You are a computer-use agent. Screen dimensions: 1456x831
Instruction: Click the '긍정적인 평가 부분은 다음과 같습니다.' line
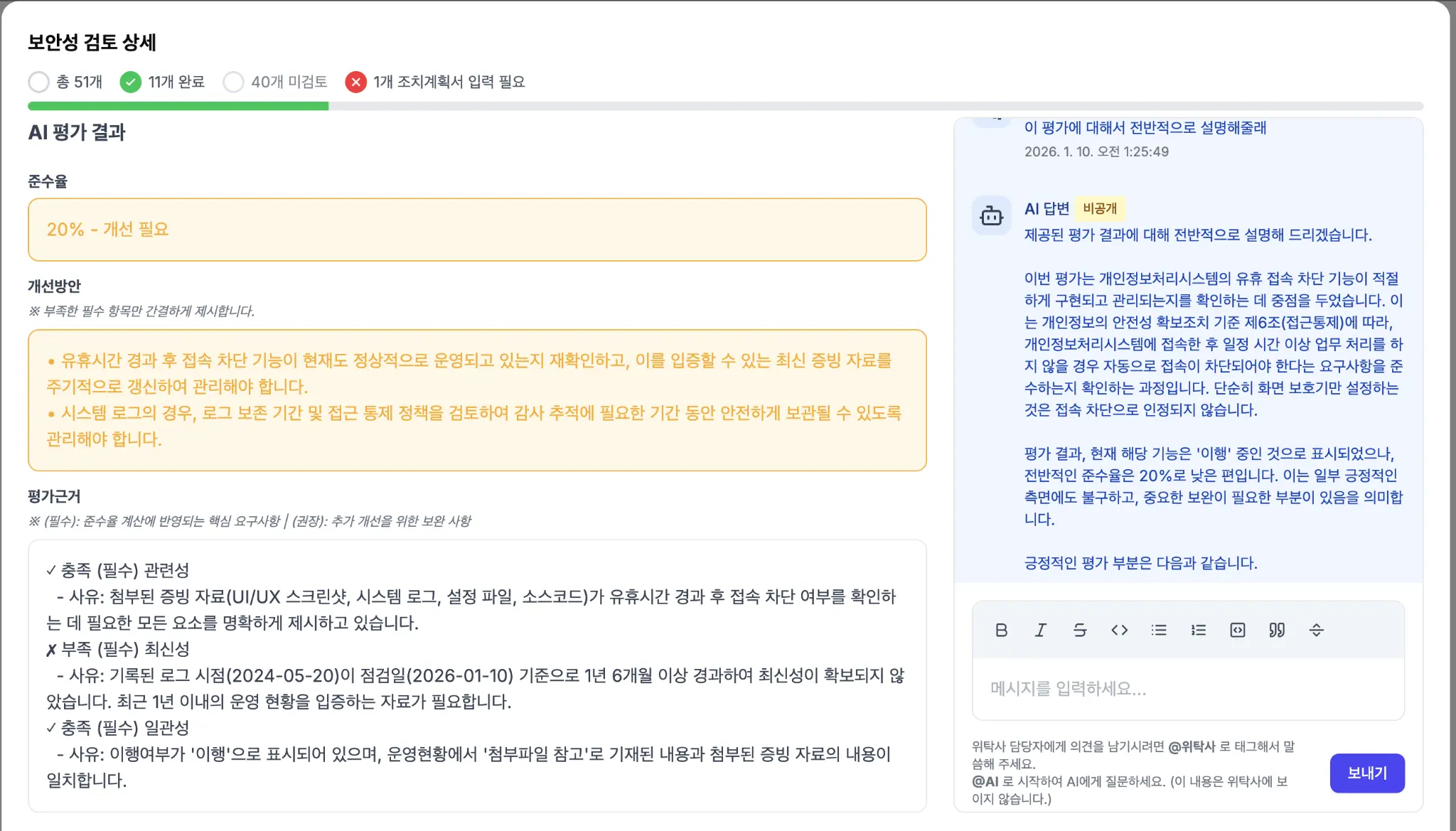(1140, 563)
